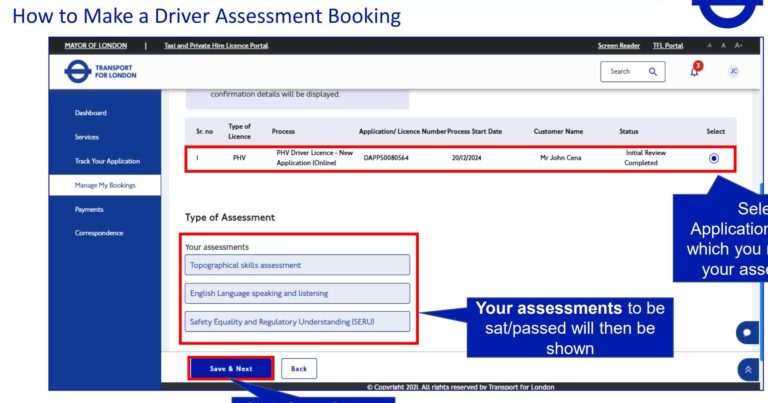Click the scroll-to-top double chevron button

(x=748, y=370)
